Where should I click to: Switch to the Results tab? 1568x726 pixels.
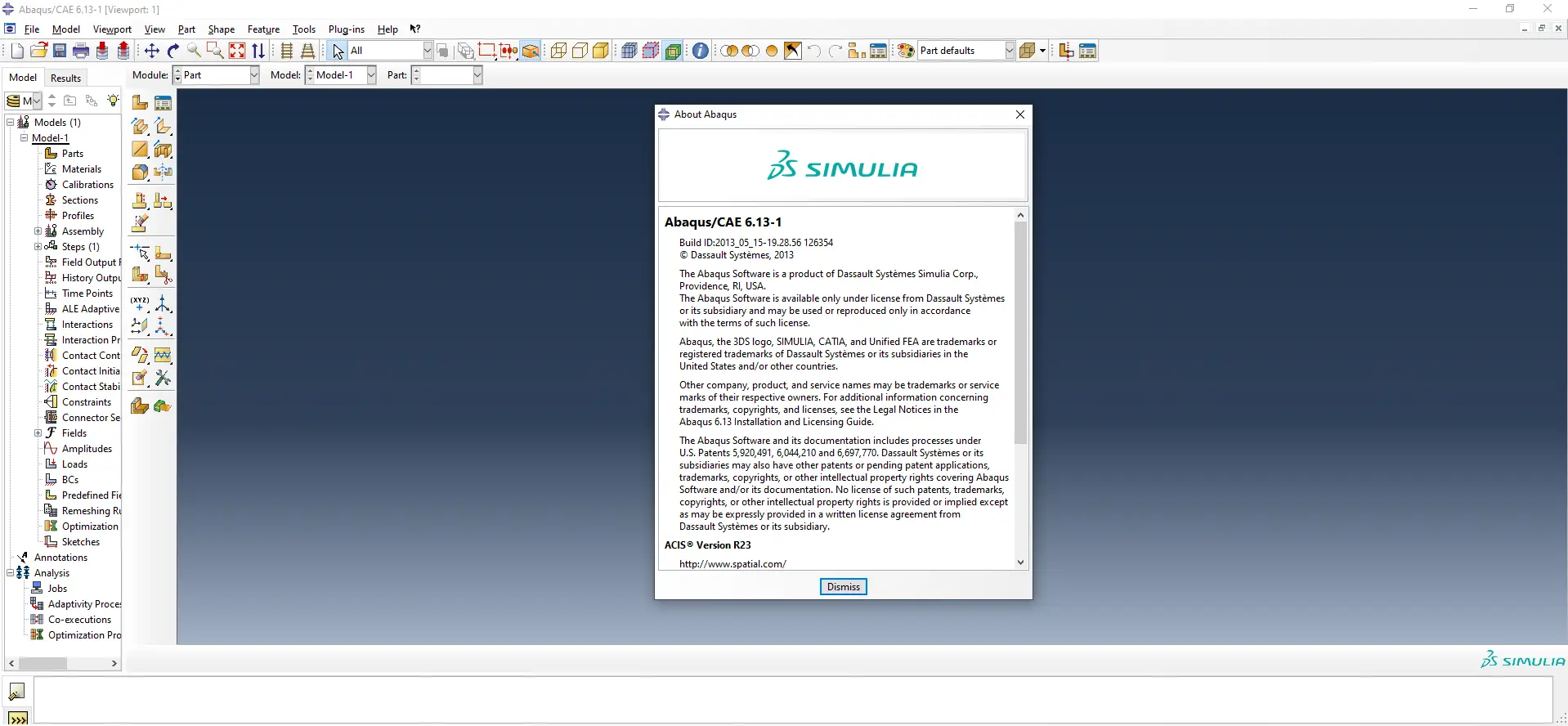(65, 78)
